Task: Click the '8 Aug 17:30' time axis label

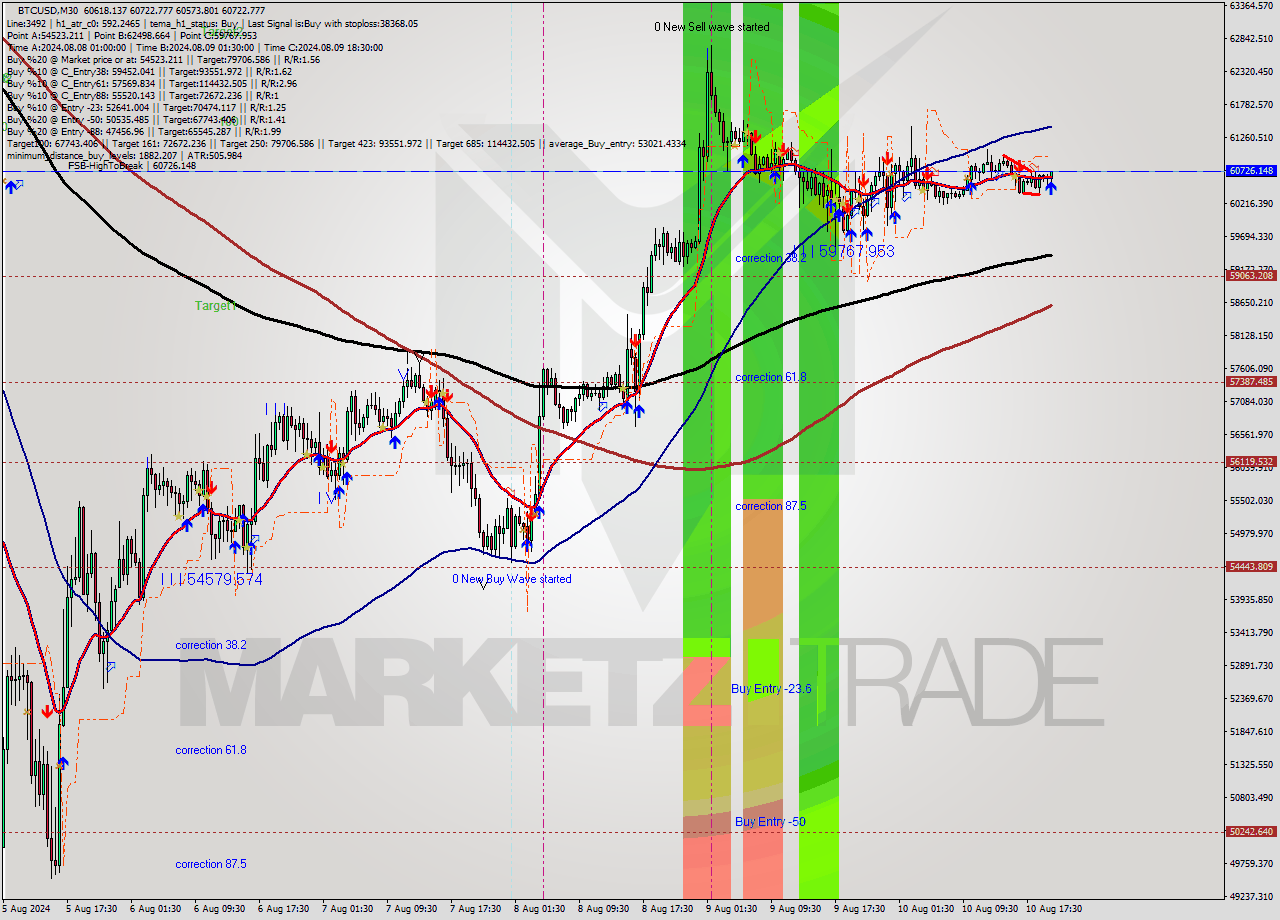Action: 667,909
